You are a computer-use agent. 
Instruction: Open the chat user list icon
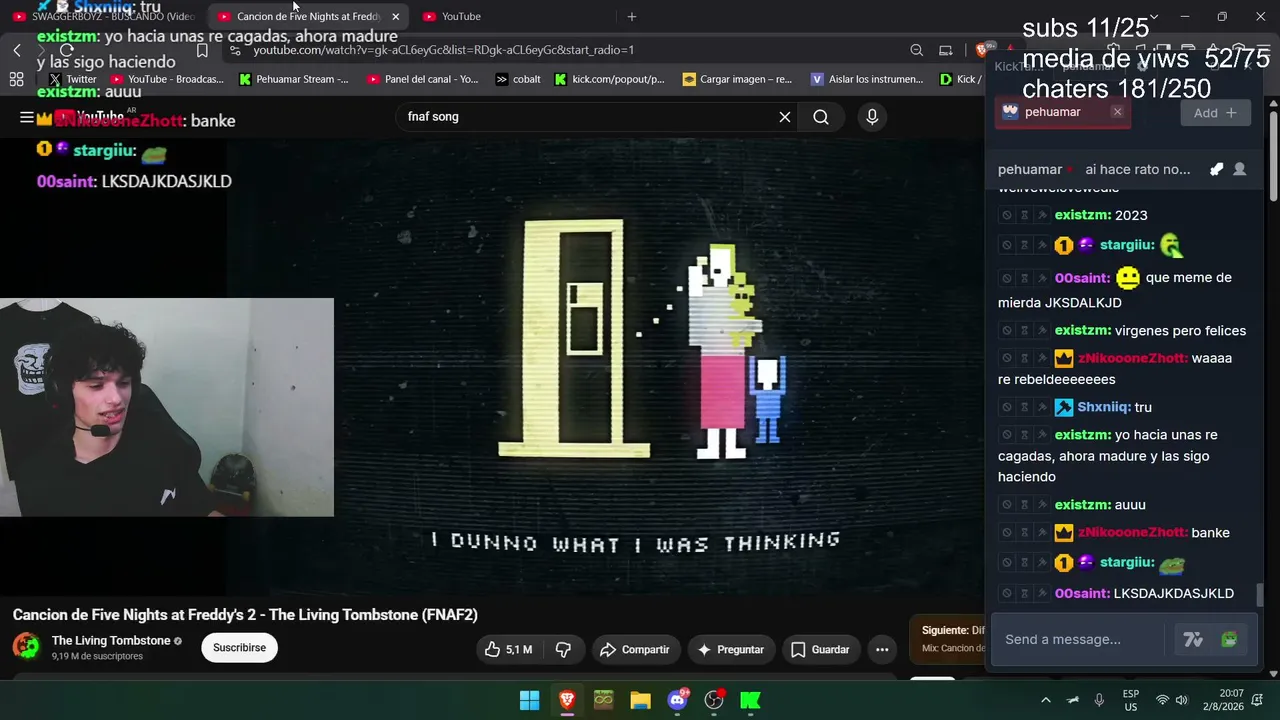click(1240, 170)
